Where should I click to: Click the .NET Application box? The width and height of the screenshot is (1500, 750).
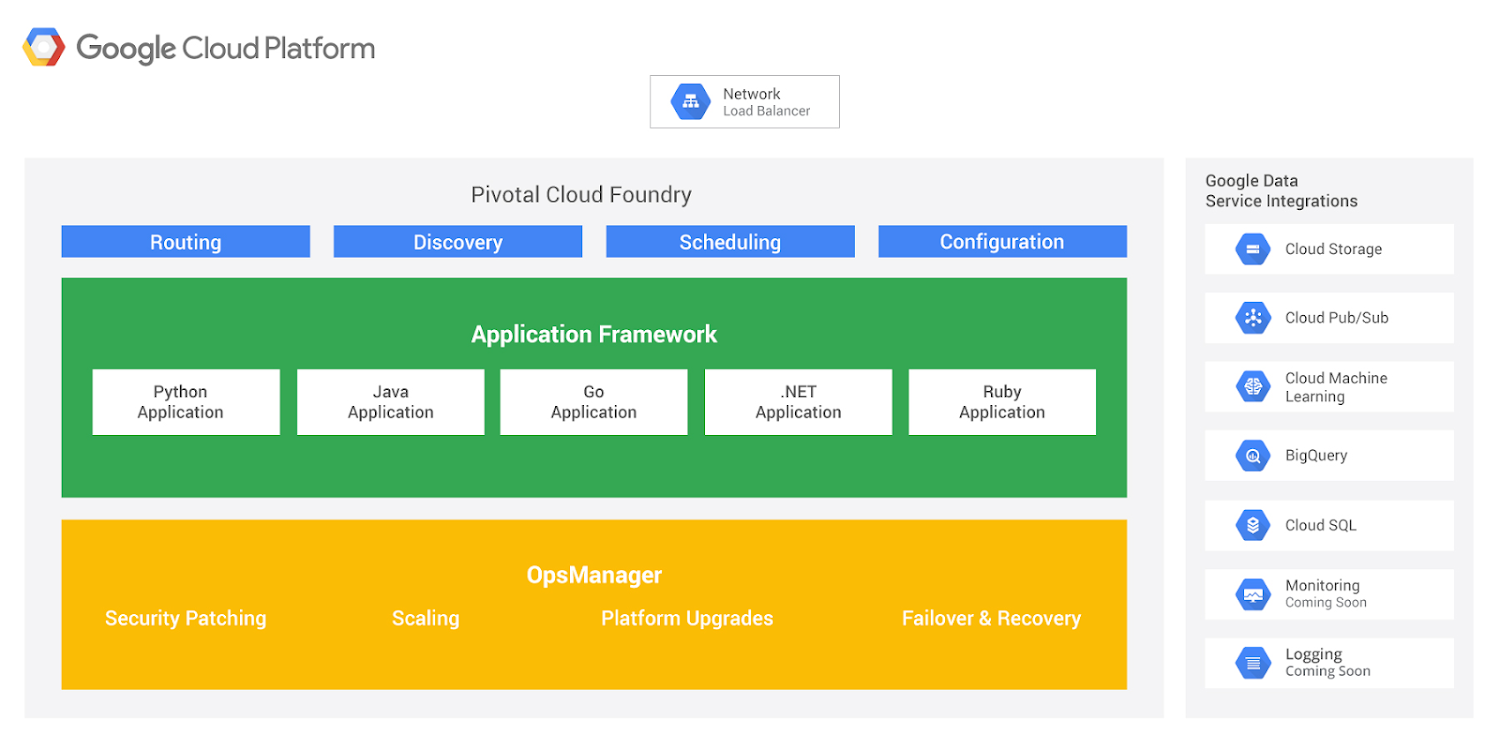[798, 402]
